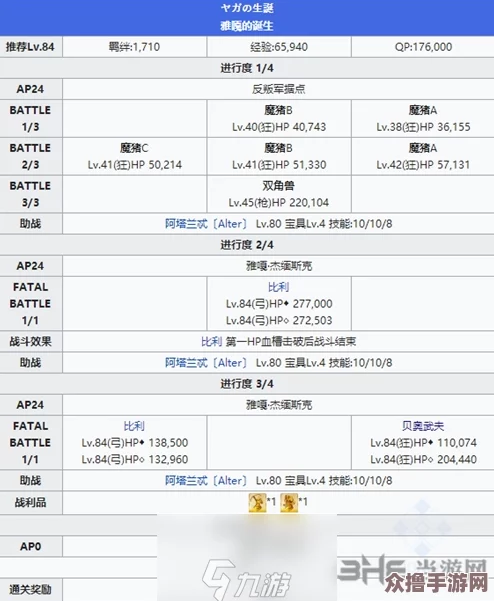The height and width of the screenshot is (601, 494).
Task: Click the 进行度 2/4 section header
Action: click(247, 245)
